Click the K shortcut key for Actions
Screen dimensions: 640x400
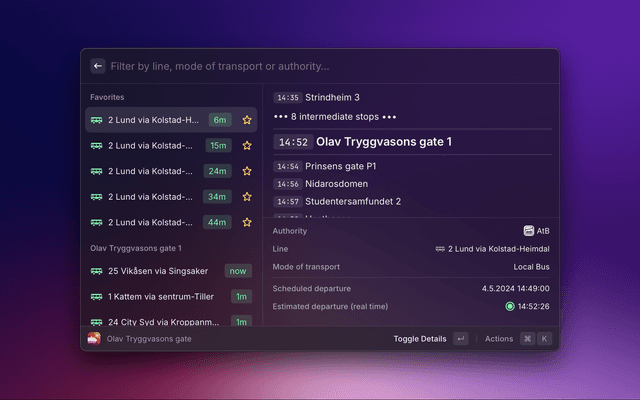(544, 339)
